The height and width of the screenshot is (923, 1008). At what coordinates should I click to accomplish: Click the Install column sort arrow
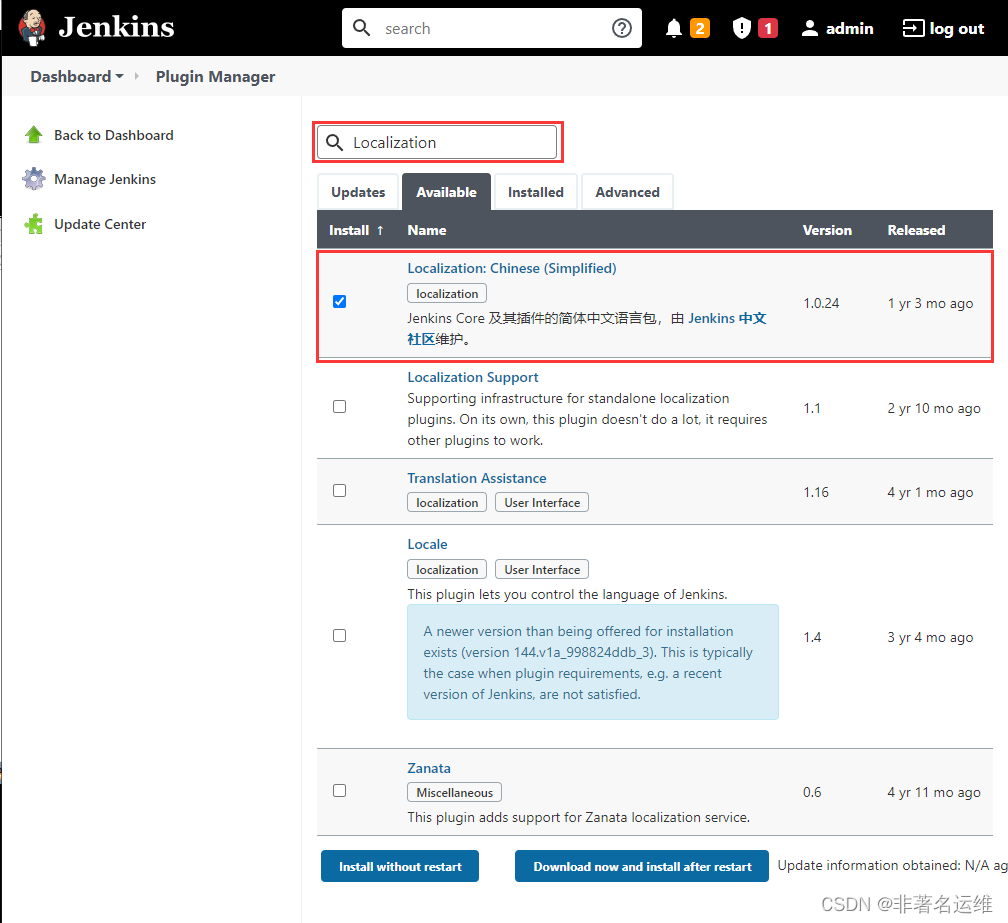[380, 230]
